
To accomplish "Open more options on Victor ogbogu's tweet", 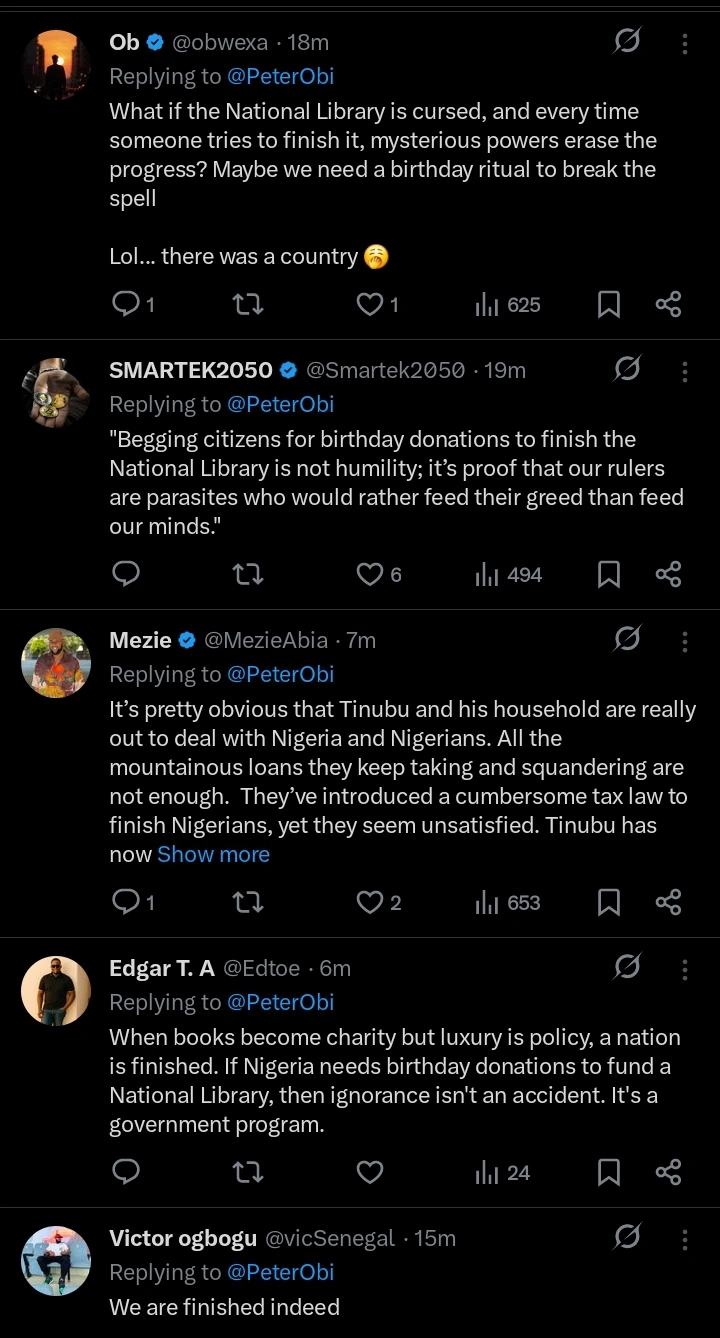I will point(685,1239).
